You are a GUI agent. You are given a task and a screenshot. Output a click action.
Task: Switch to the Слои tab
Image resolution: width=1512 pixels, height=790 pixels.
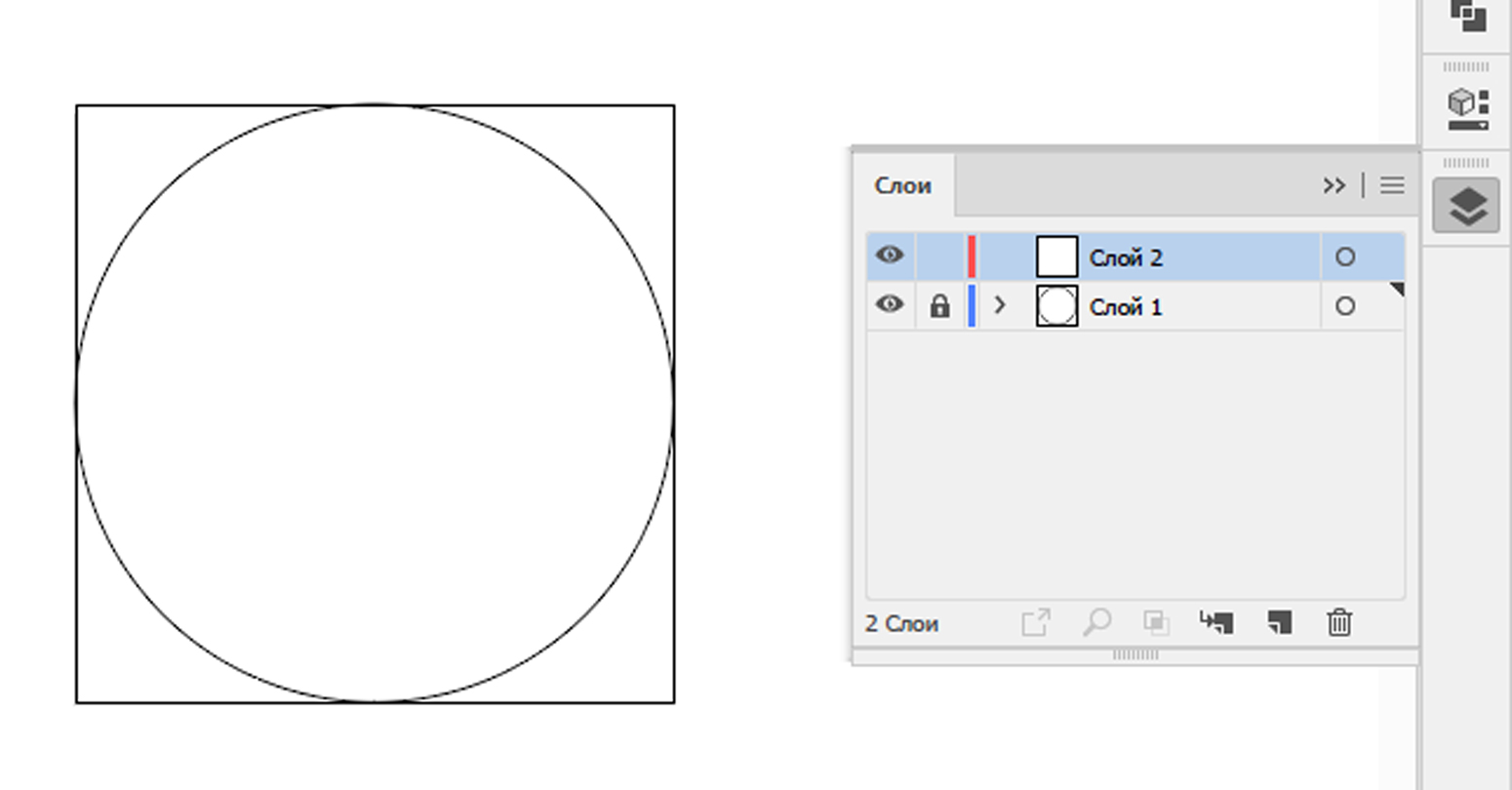[902, 185]
